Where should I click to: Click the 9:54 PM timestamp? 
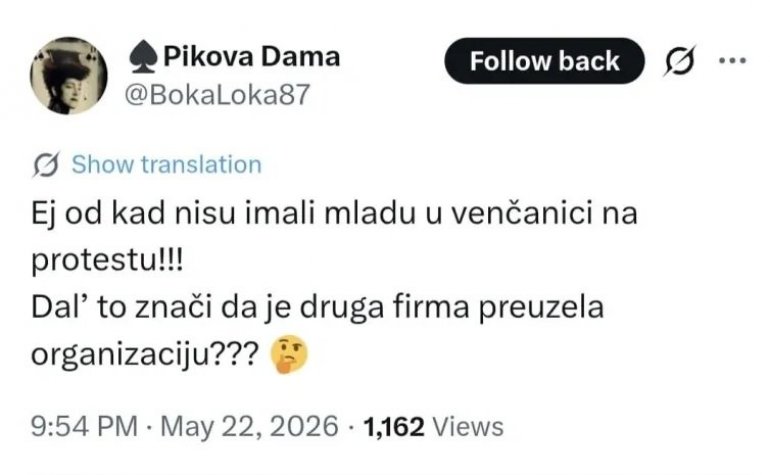point(84,426)
